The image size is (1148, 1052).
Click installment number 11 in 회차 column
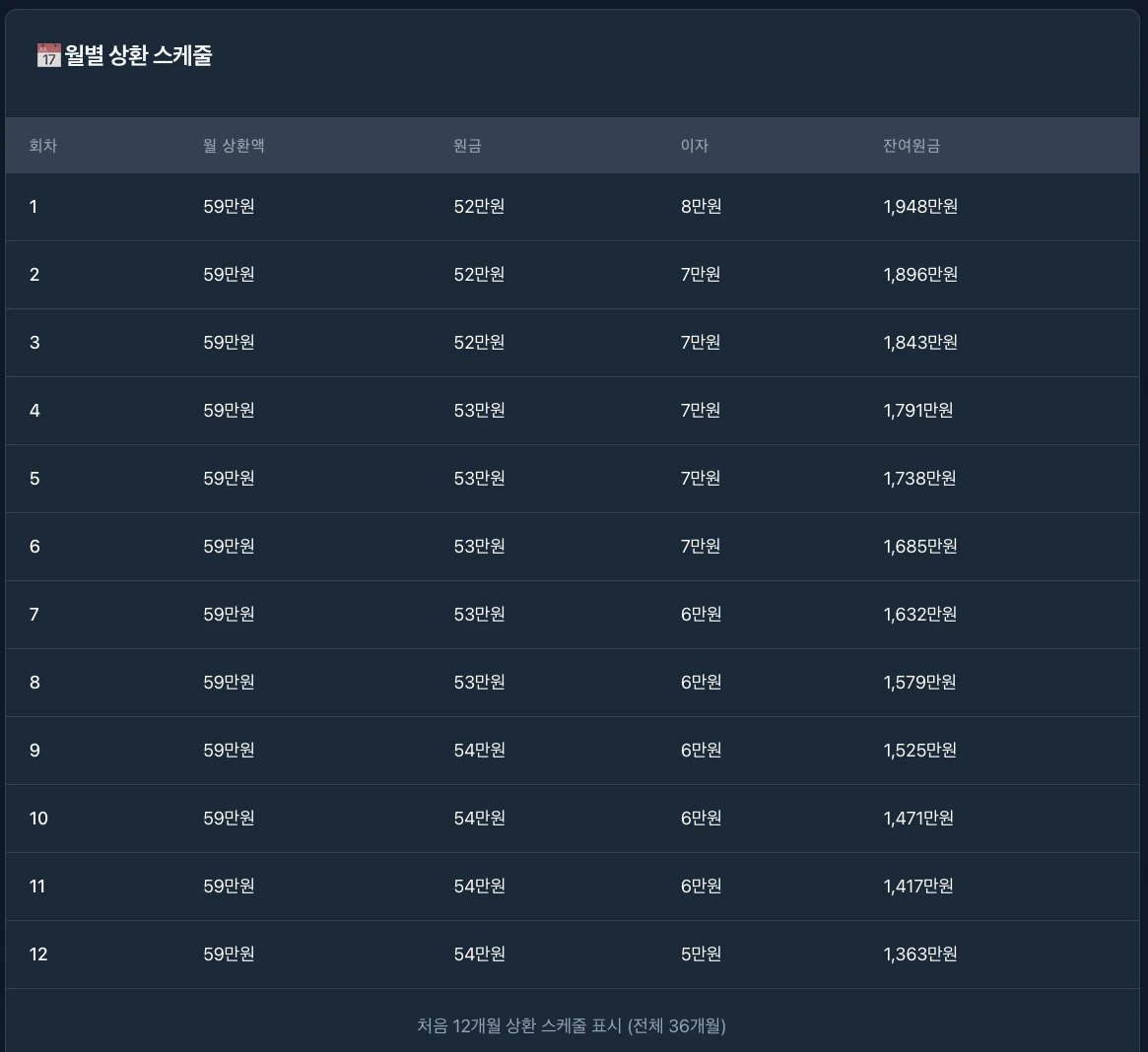(x=36, y=888)
